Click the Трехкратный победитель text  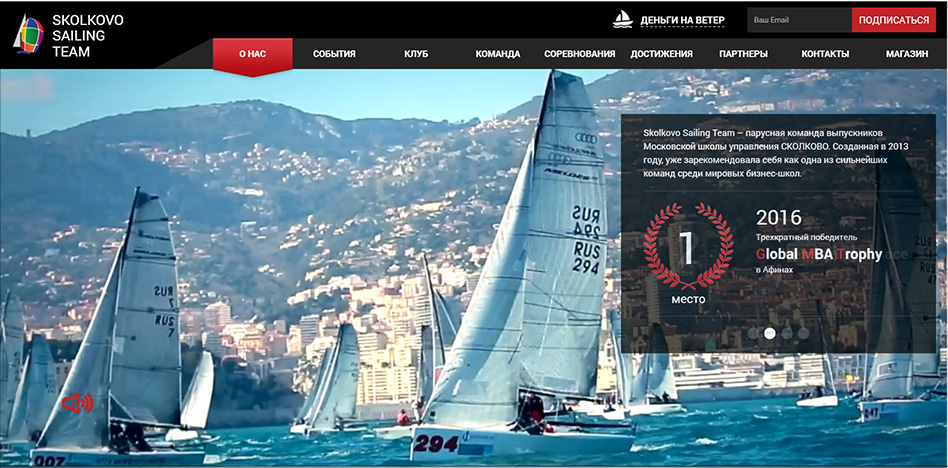tap(807, 238)
